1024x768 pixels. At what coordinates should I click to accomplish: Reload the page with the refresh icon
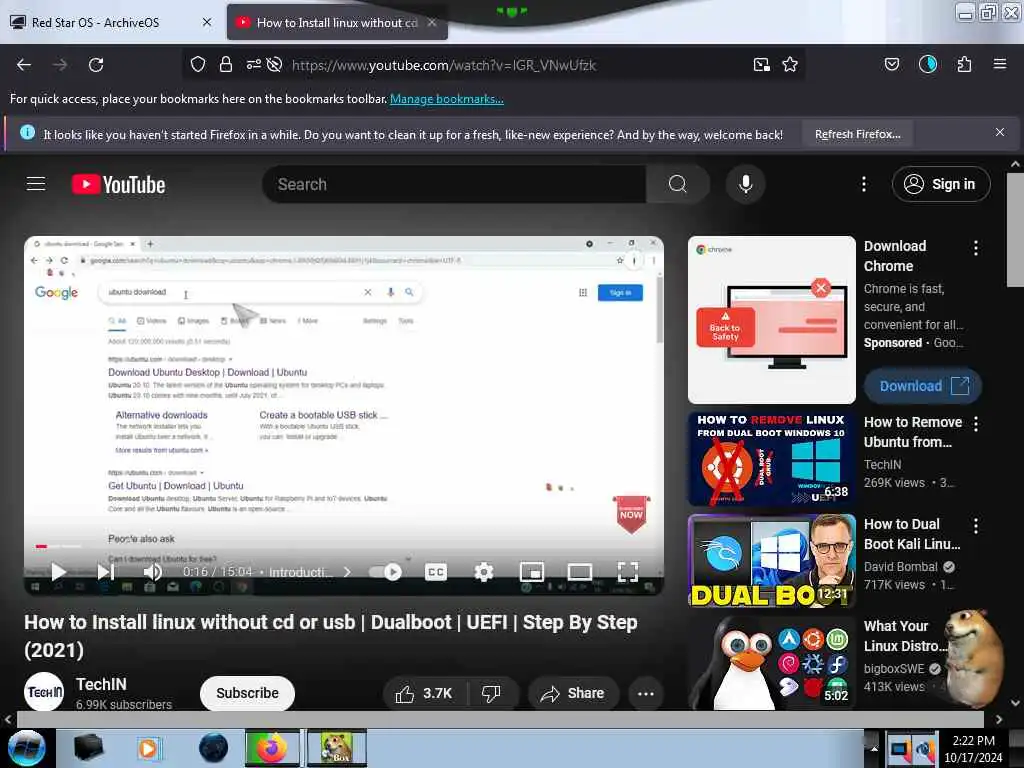(96, 65)
